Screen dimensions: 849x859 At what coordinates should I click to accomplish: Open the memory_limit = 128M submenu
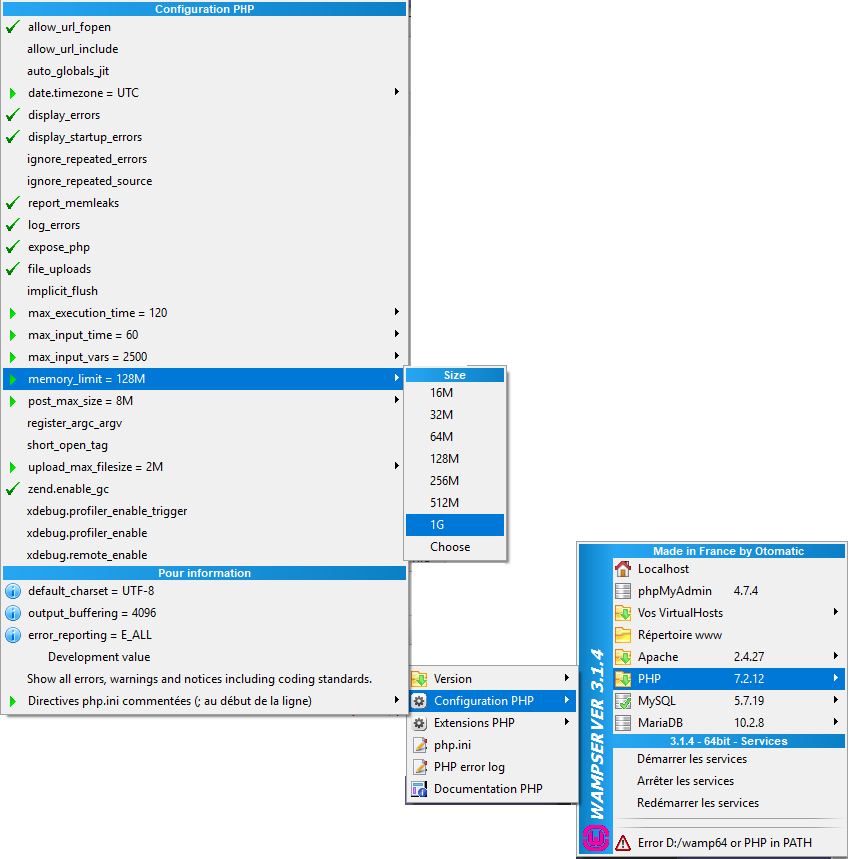click(x=204, y=379)
